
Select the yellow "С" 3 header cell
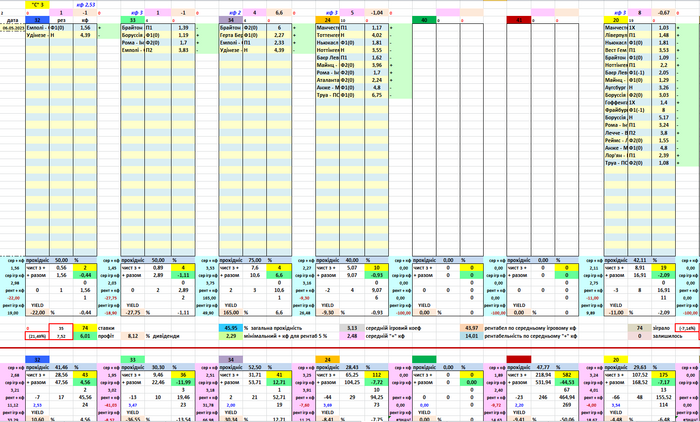[38, 5]
